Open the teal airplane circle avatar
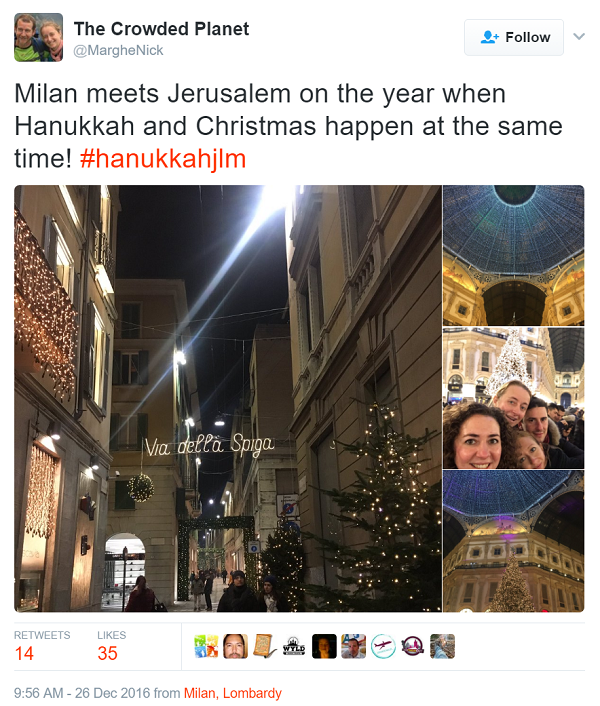The height and width of the screenshot is (706, 600). point(383,646)
